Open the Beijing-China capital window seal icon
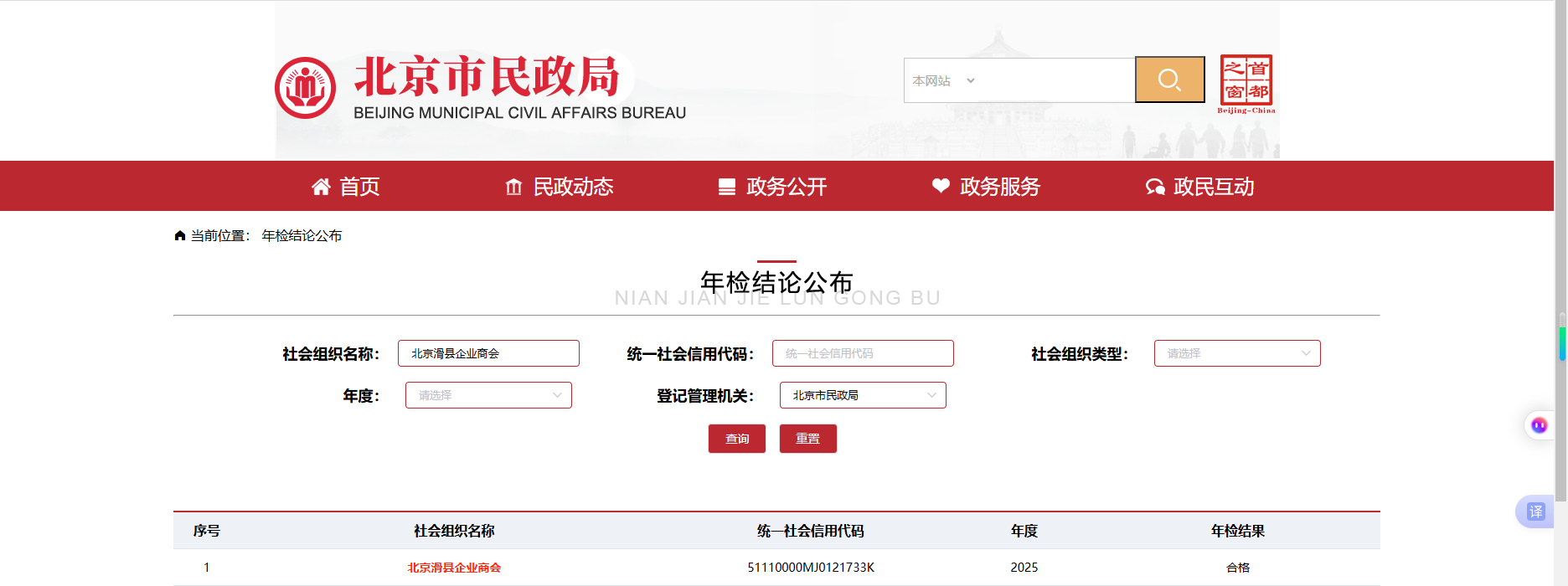Viewport: 1568px width, 586px height. pyautogui.click(x=1246, y=84)
